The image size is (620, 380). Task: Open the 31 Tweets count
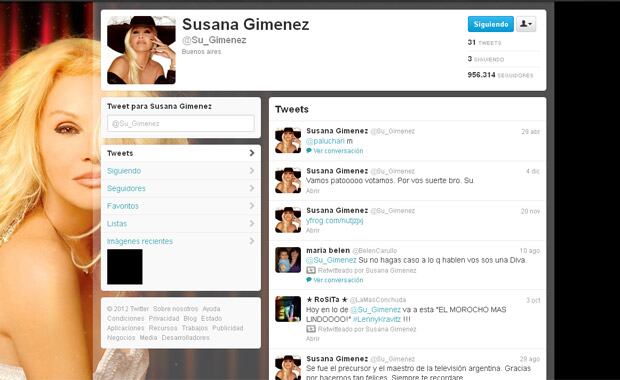click(x=484, y=42)
